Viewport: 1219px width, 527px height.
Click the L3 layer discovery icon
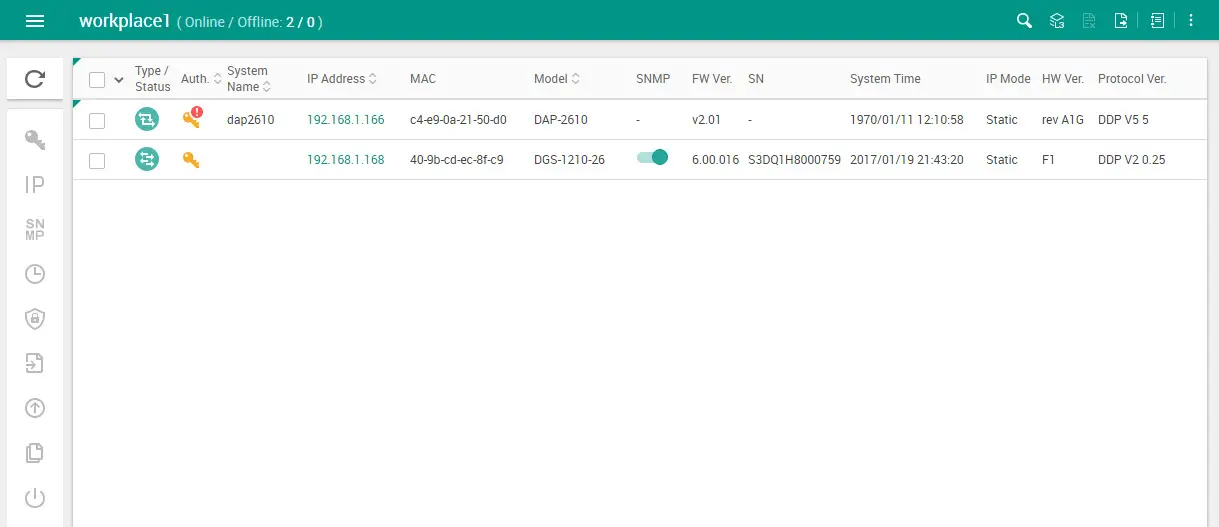tap(1057, 21)
